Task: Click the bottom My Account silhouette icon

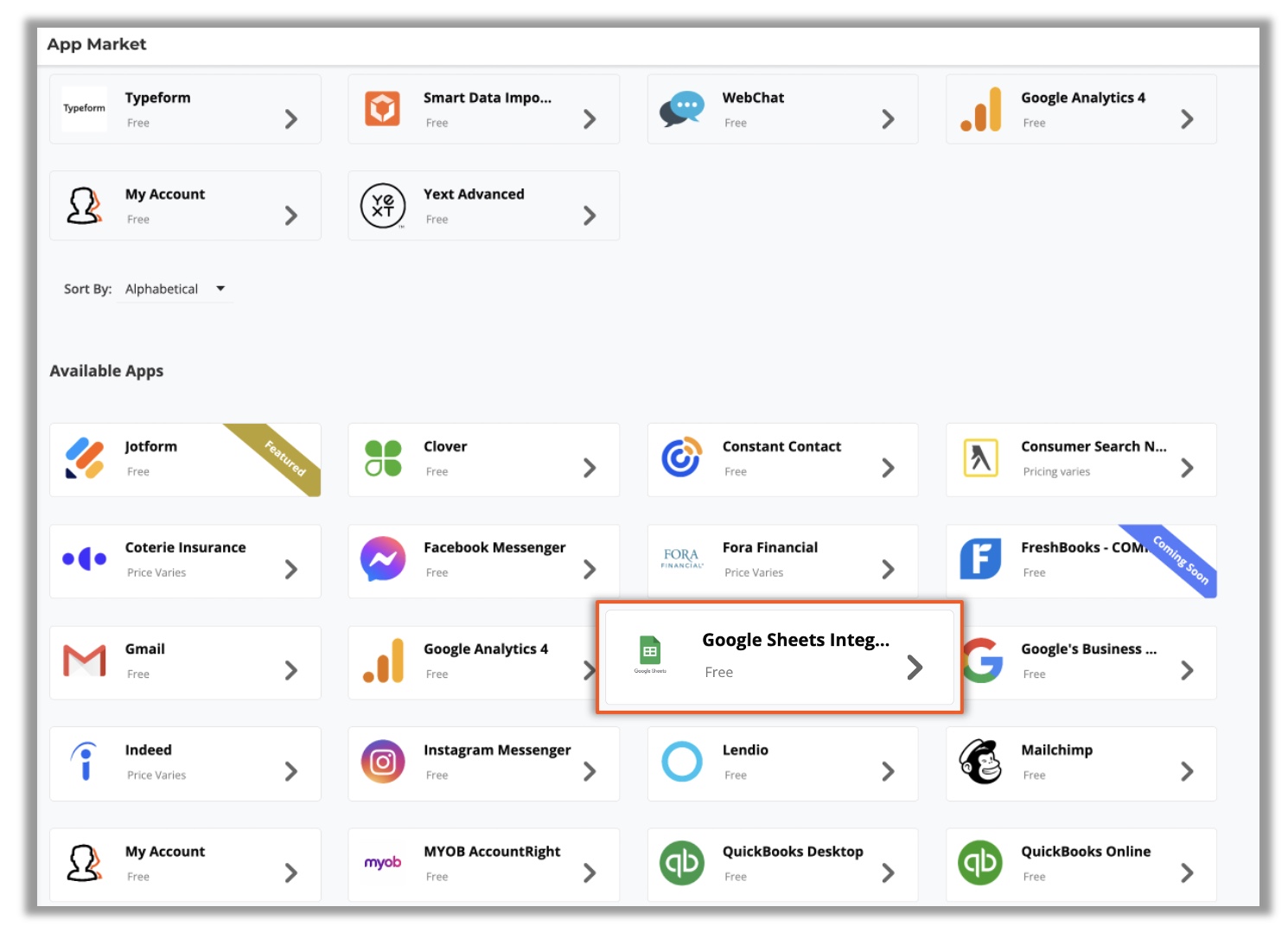Action: click(x=84, y=863)
